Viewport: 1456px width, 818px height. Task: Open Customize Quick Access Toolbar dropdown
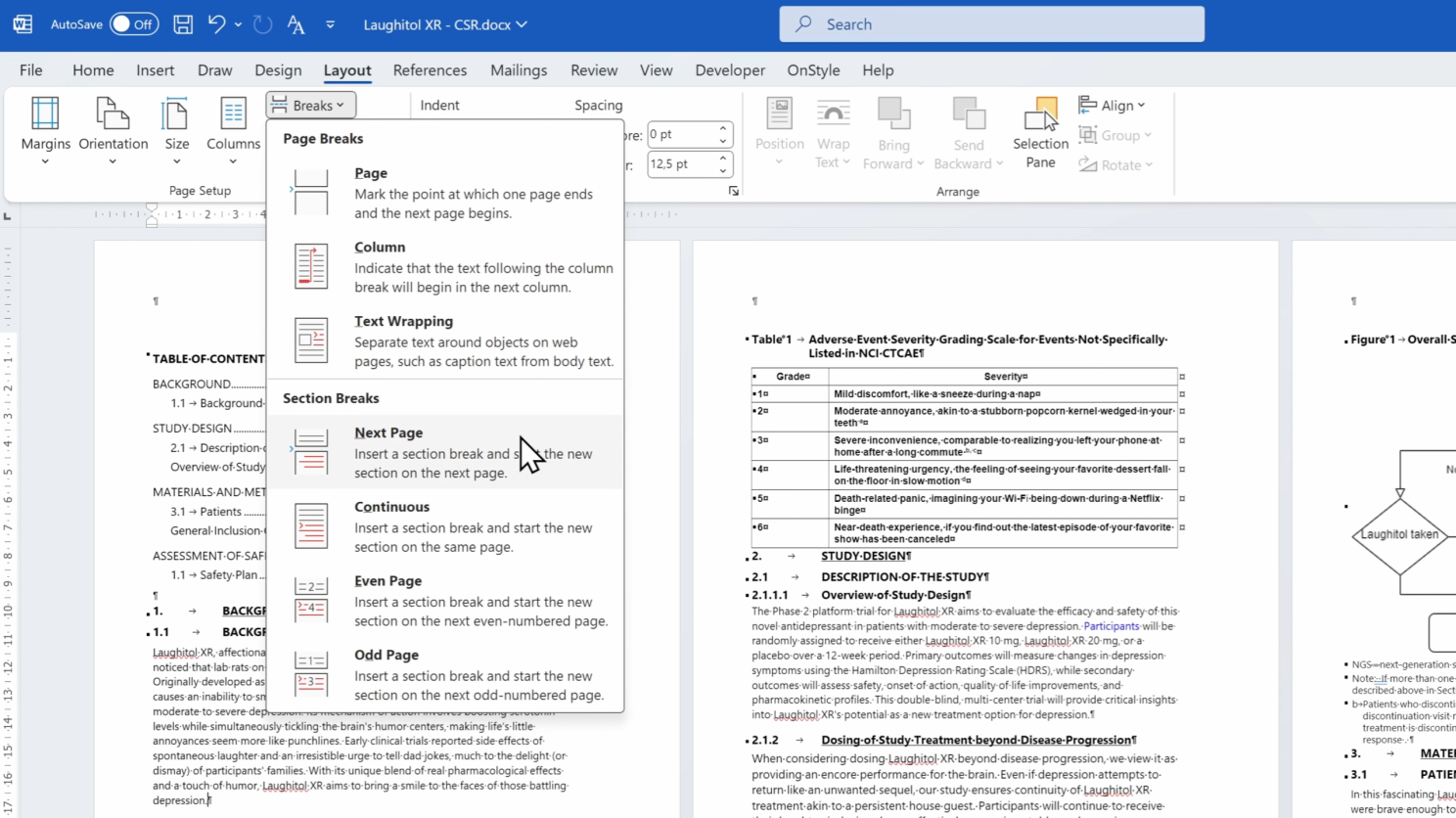pyautogui.click(x=330, y=24)
